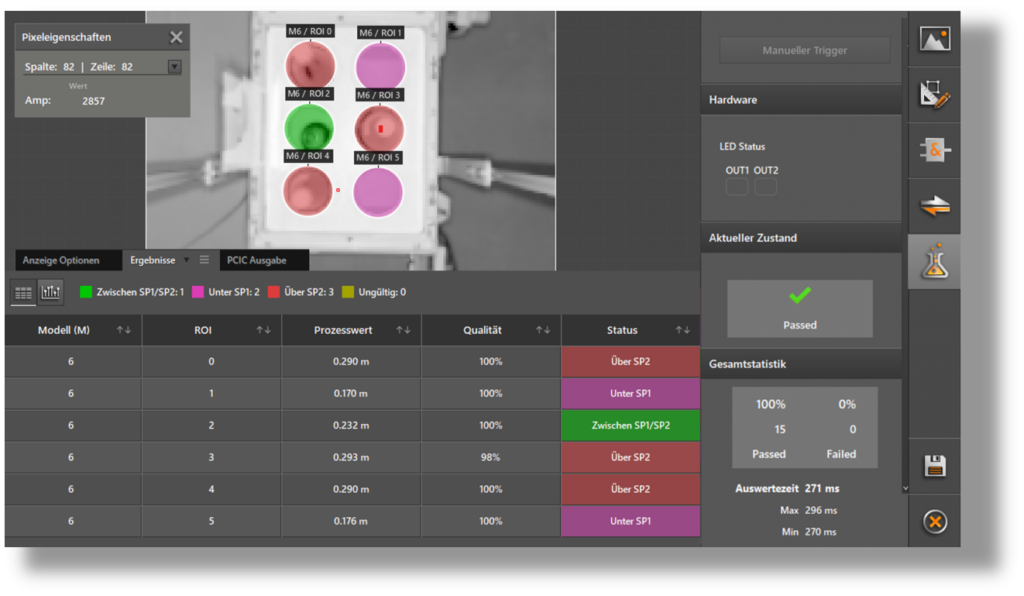Open the image view from the sidebar
Image resolution: width=1024 pixels, height=596 pixels.
coord(934,39)
